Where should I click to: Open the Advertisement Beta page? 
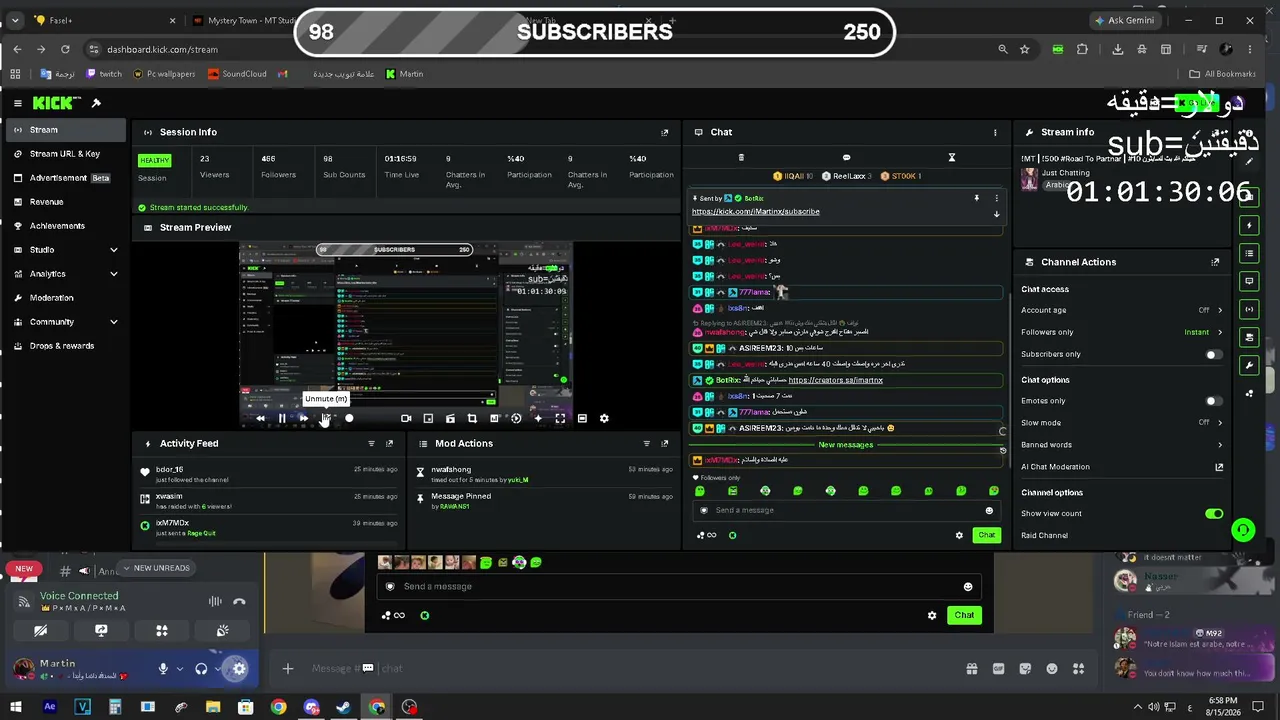coord(64,178)
